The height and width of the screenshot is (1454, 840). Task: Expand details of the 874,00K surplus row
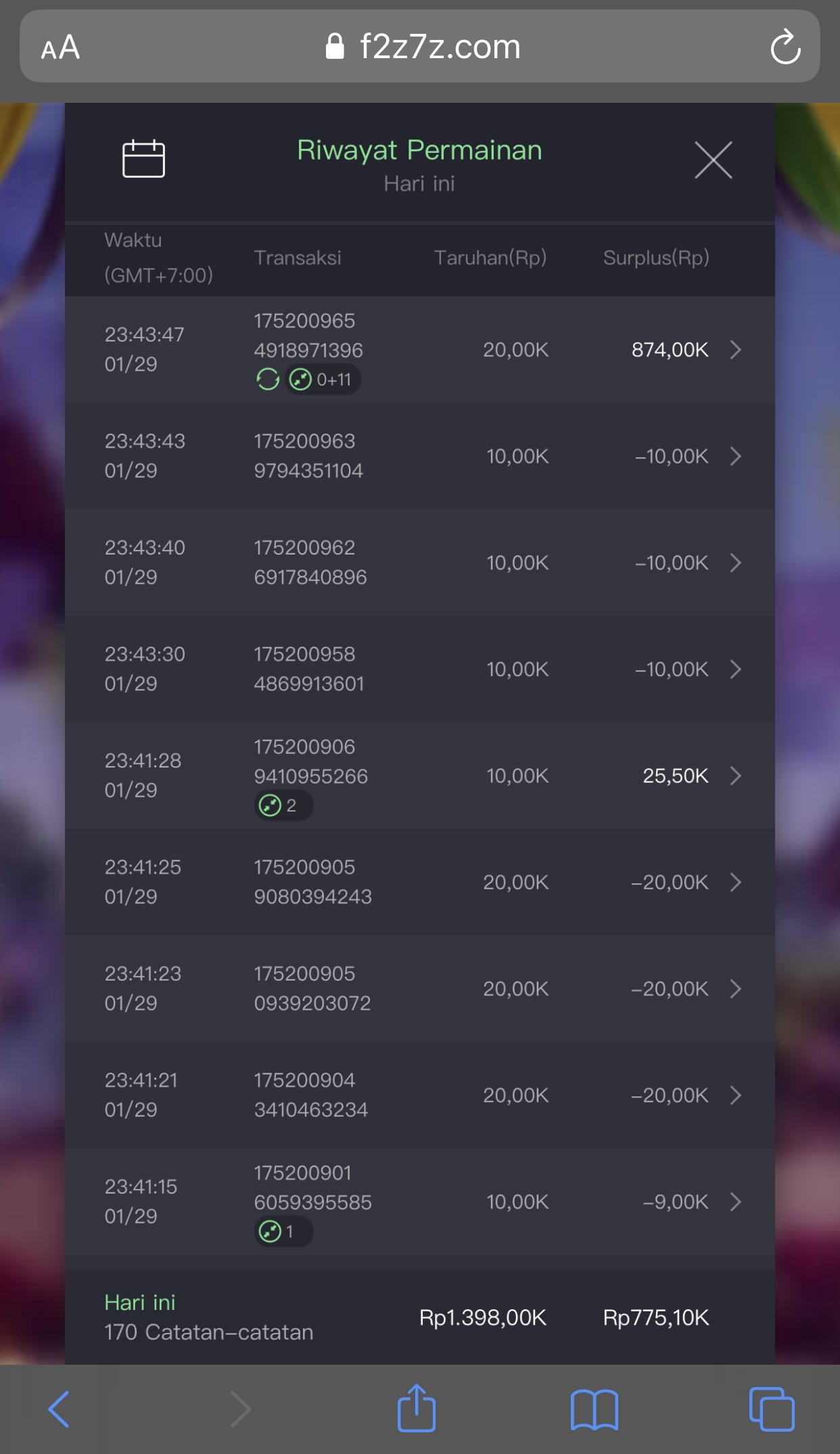[x=736, y=350]
